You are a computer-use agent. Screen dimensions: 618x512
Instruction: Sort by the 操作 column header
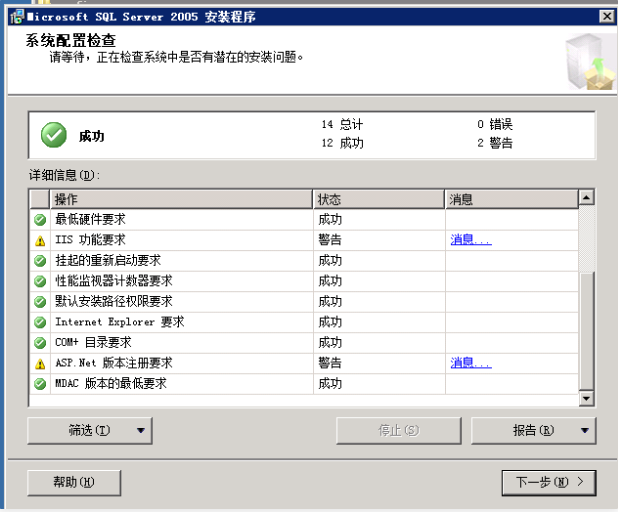pyautogui.click(x=181, y=199)
